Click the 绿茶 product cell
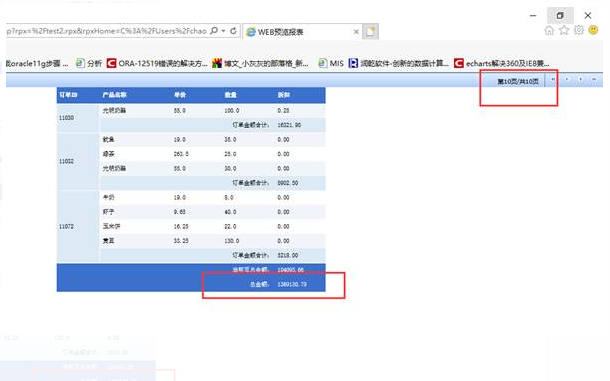610x381 pixels. pos(109,154)
